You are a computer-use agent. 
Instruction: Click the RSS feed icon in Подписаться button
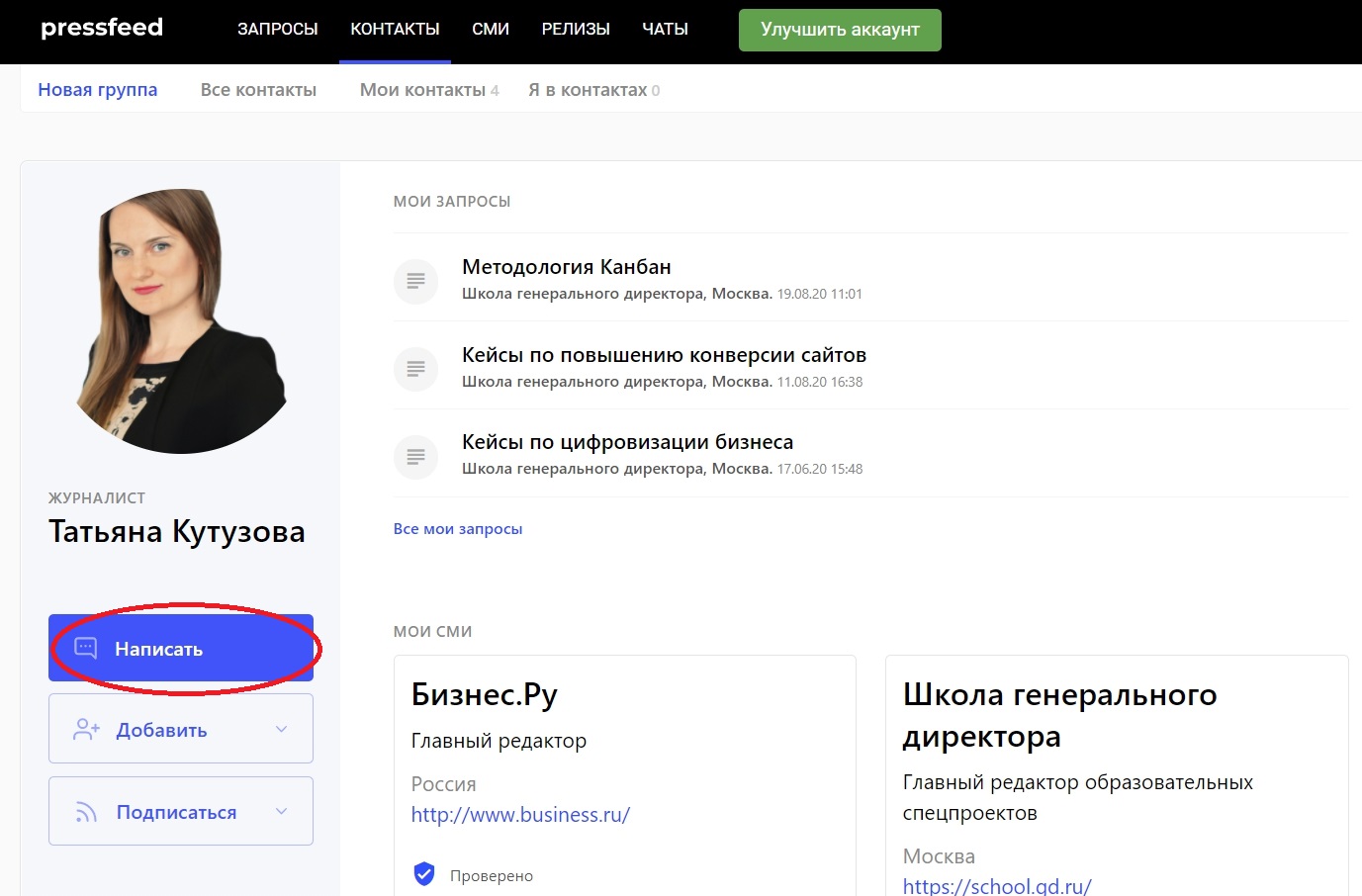(86, 812)
